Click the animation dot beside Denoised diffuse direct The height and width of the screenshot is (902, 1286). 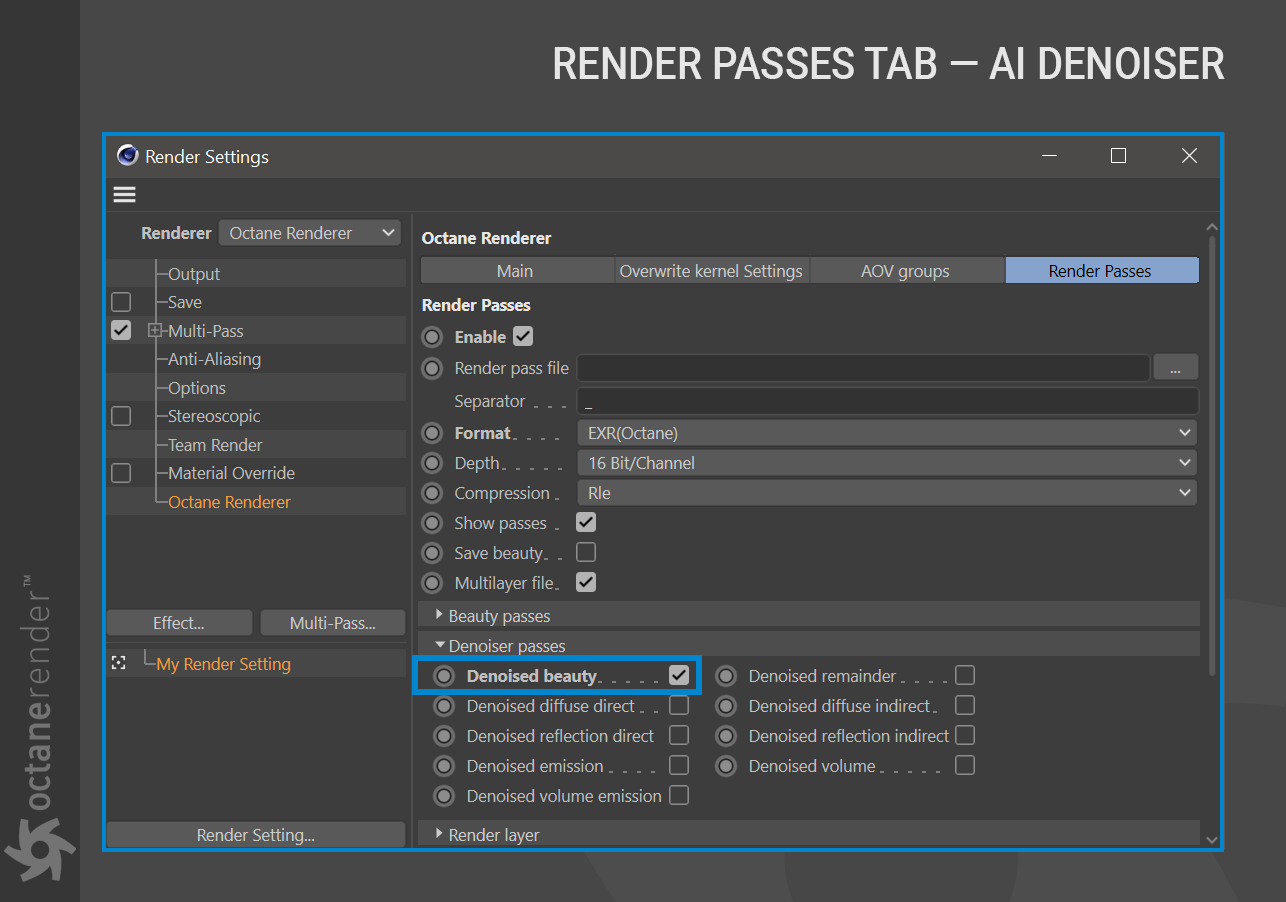444,706
